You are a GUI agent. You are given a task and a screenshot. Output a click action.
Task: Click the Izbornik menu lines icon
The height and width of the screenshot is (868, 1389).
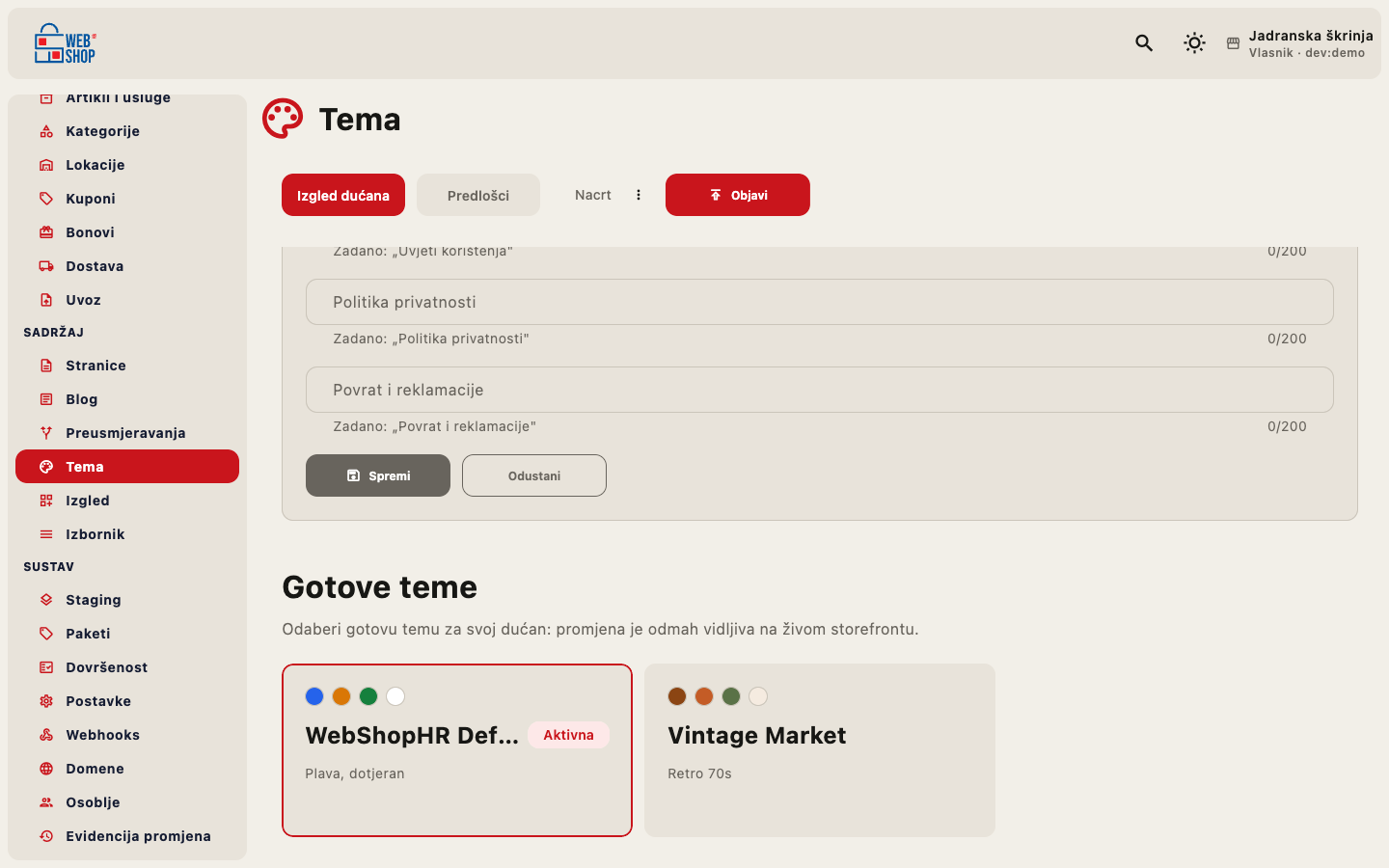46,534
